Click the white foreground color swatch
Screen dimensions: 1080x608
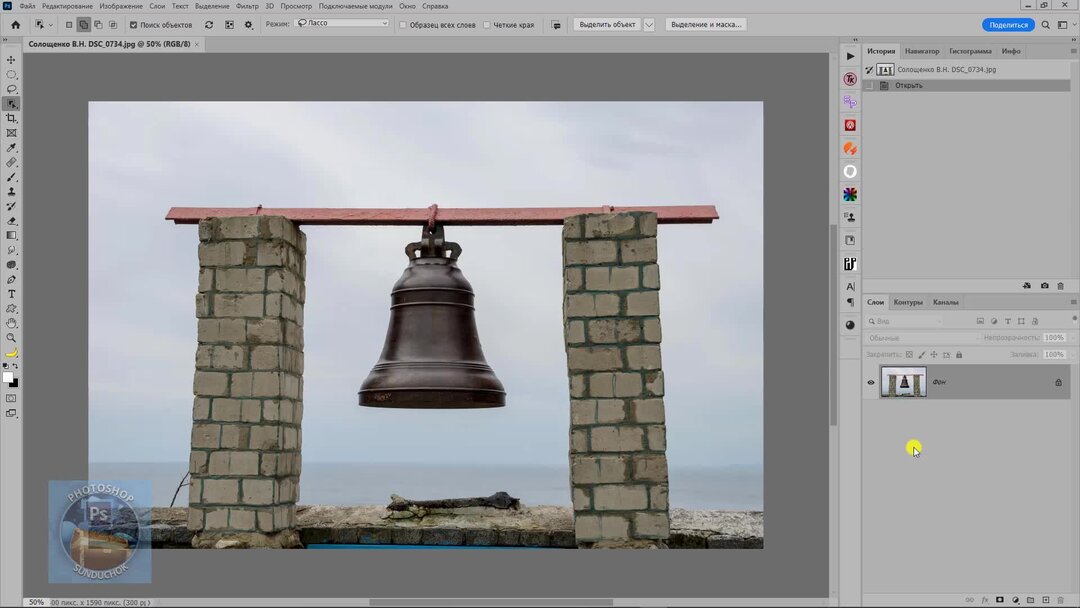[8, 377]
